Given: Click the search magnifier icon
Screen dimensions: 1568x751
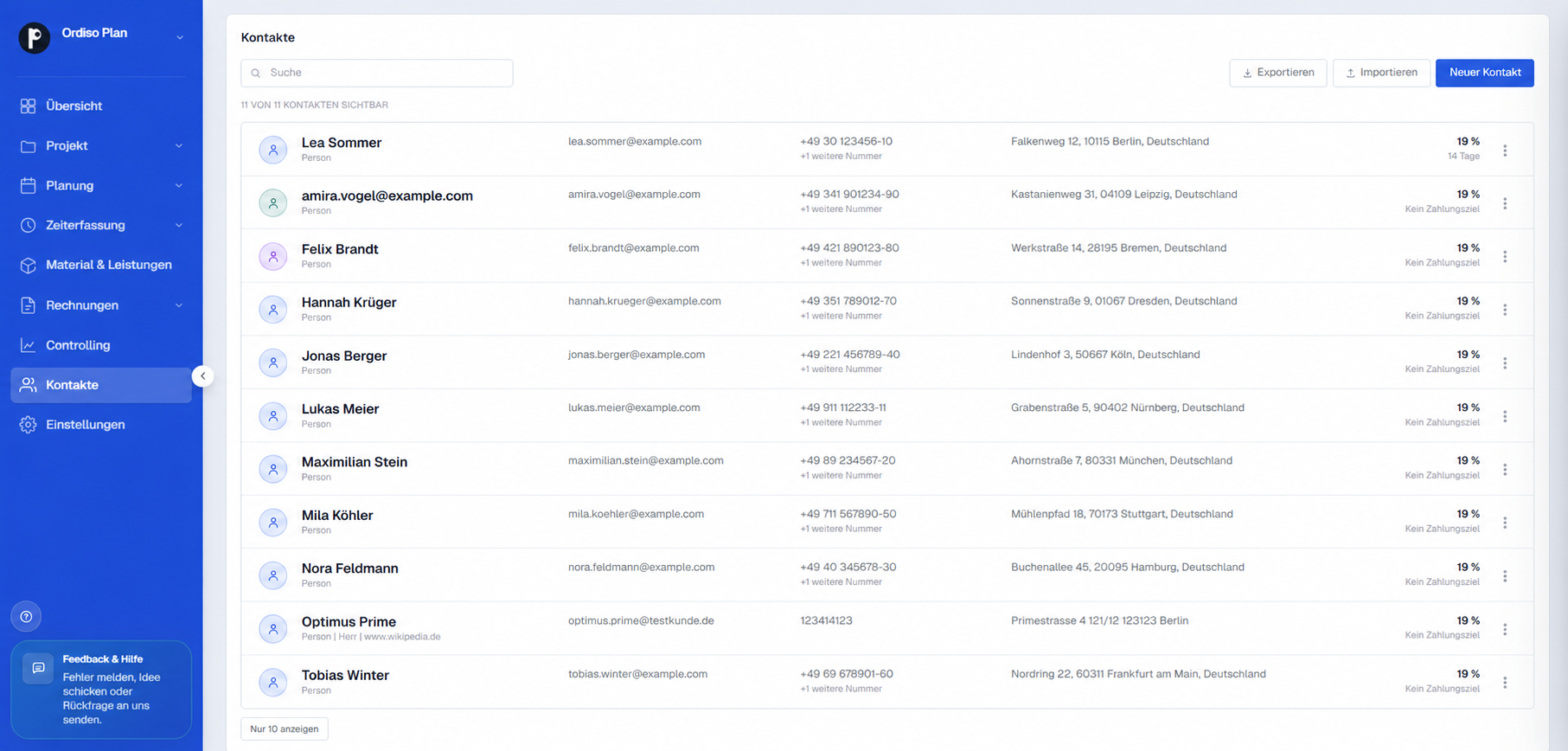Looking at the screenshot, I should coord(256,74).
